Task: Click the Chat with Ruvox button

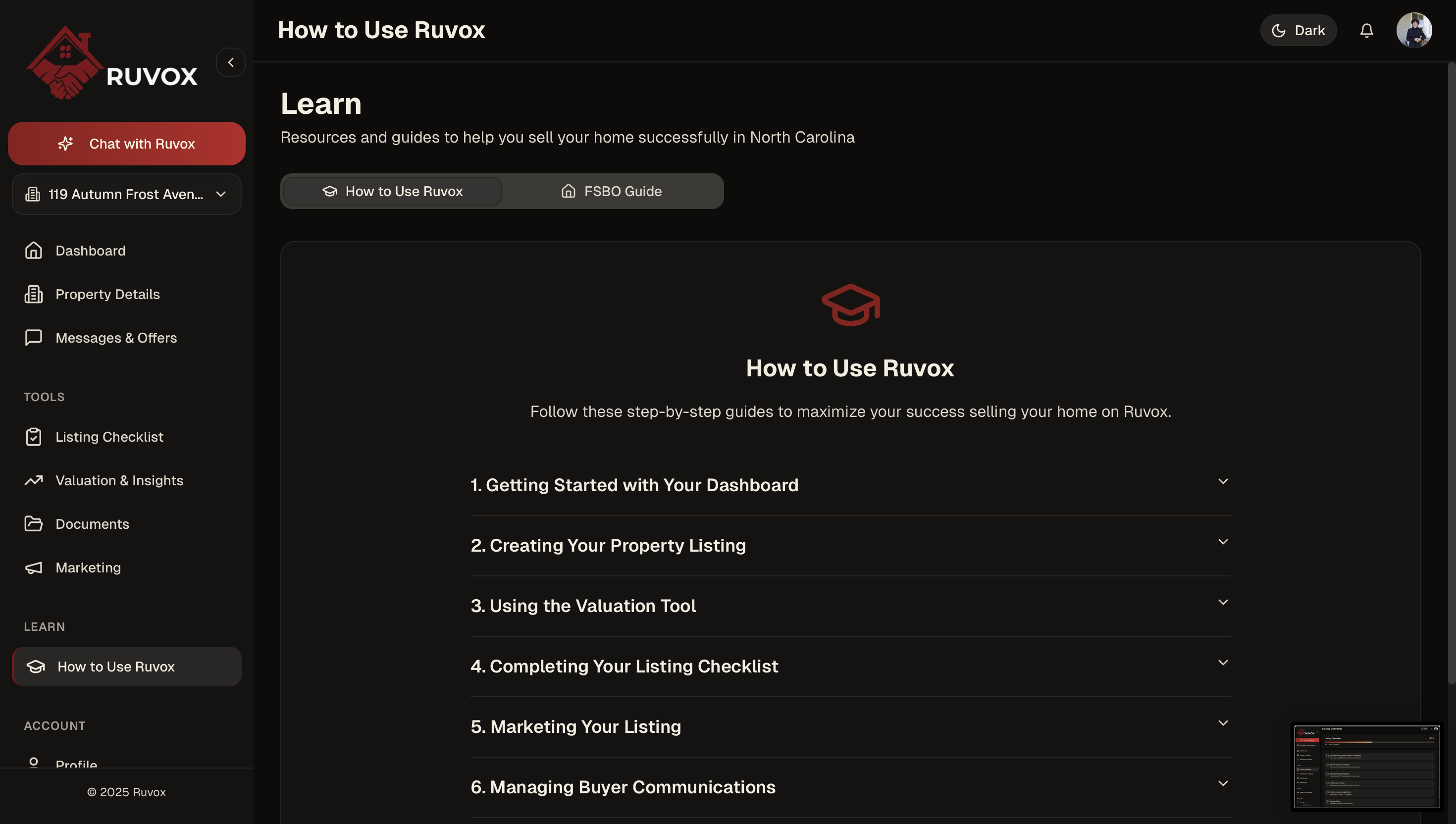Action: pyautogui.click(x=126, y=144)
